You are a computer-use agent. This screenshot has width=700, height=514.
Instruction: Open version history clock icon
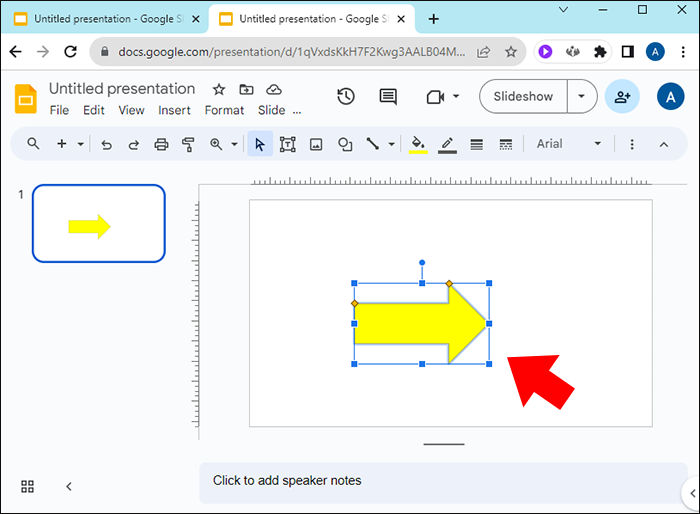point(346,96)
